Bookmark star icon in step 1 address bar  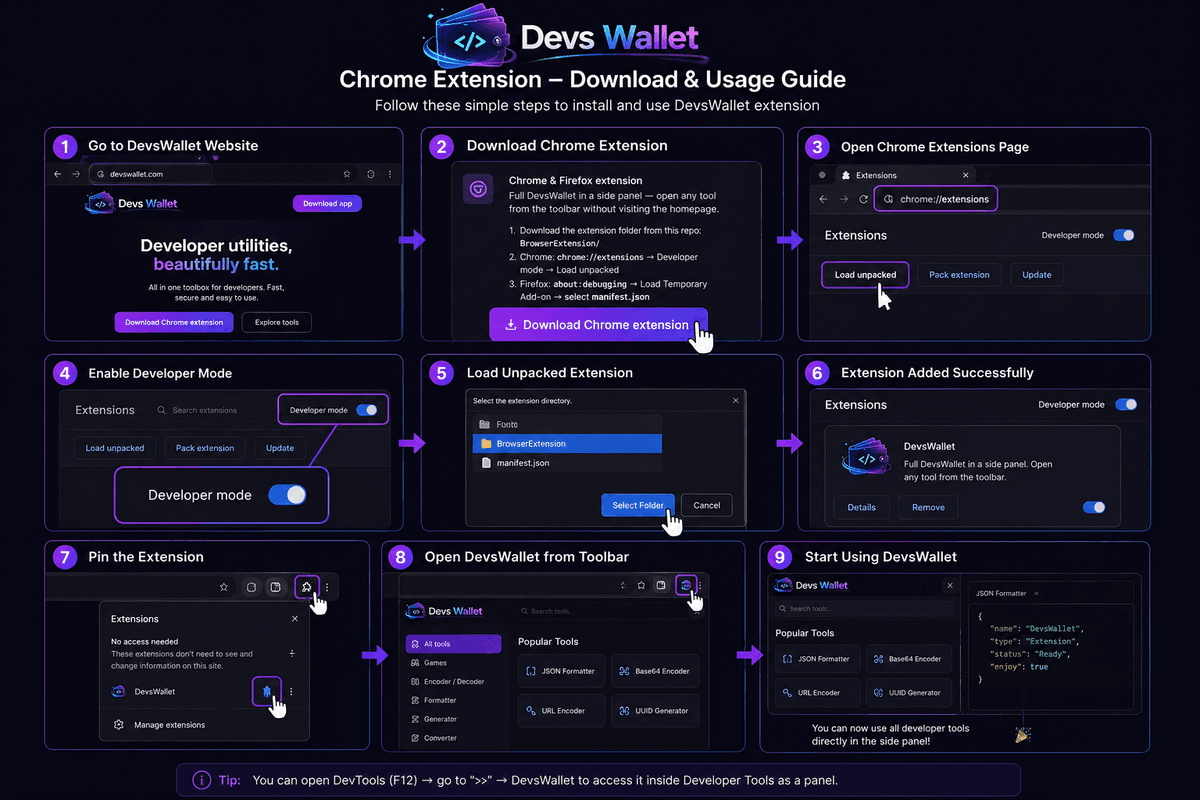coord(346,174)
